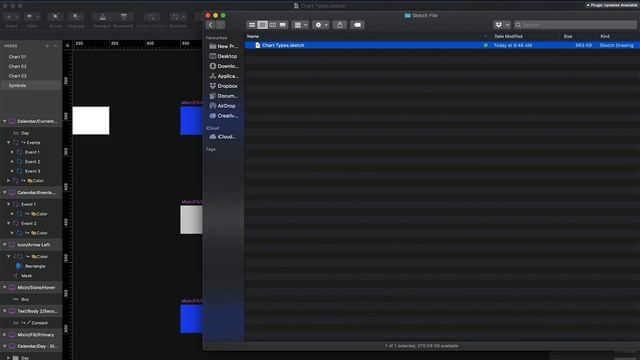Collapse the Icon/Arrow Left symbol group
640x360 pixels.
coord(4,244)
